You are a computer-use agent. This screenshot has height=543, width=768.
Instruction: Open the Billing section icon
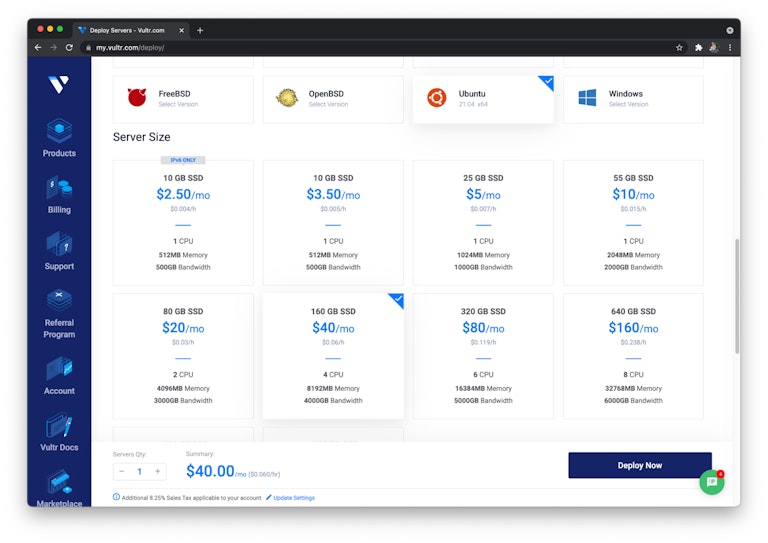pos(59,189)
